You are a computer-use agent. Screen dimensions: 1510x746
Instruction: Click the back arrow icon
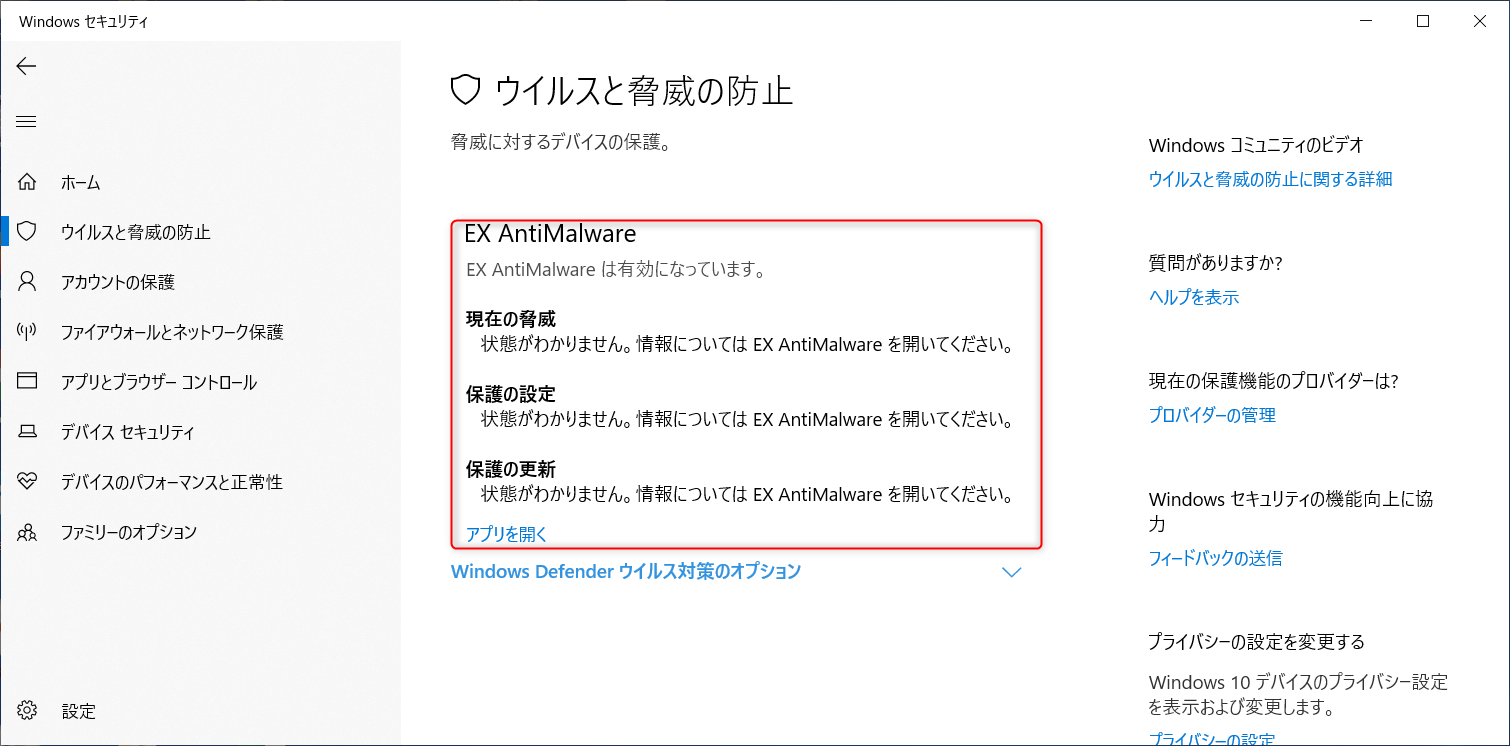coord(26,66)
